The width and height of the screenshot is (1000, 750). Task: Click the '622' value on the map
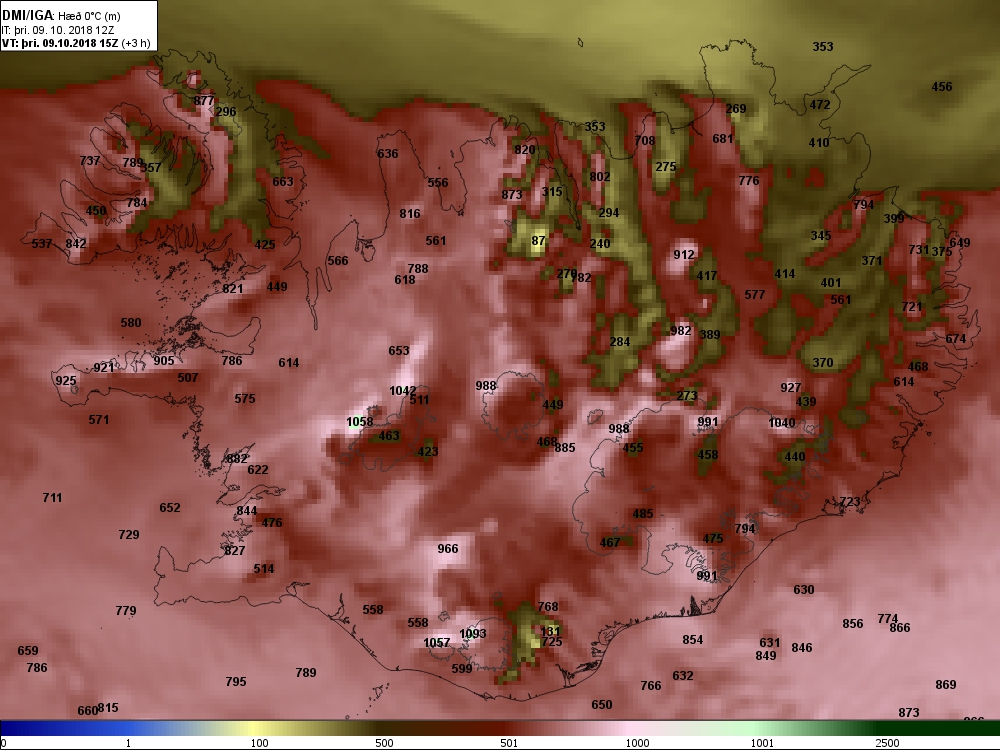click(258, 470)
